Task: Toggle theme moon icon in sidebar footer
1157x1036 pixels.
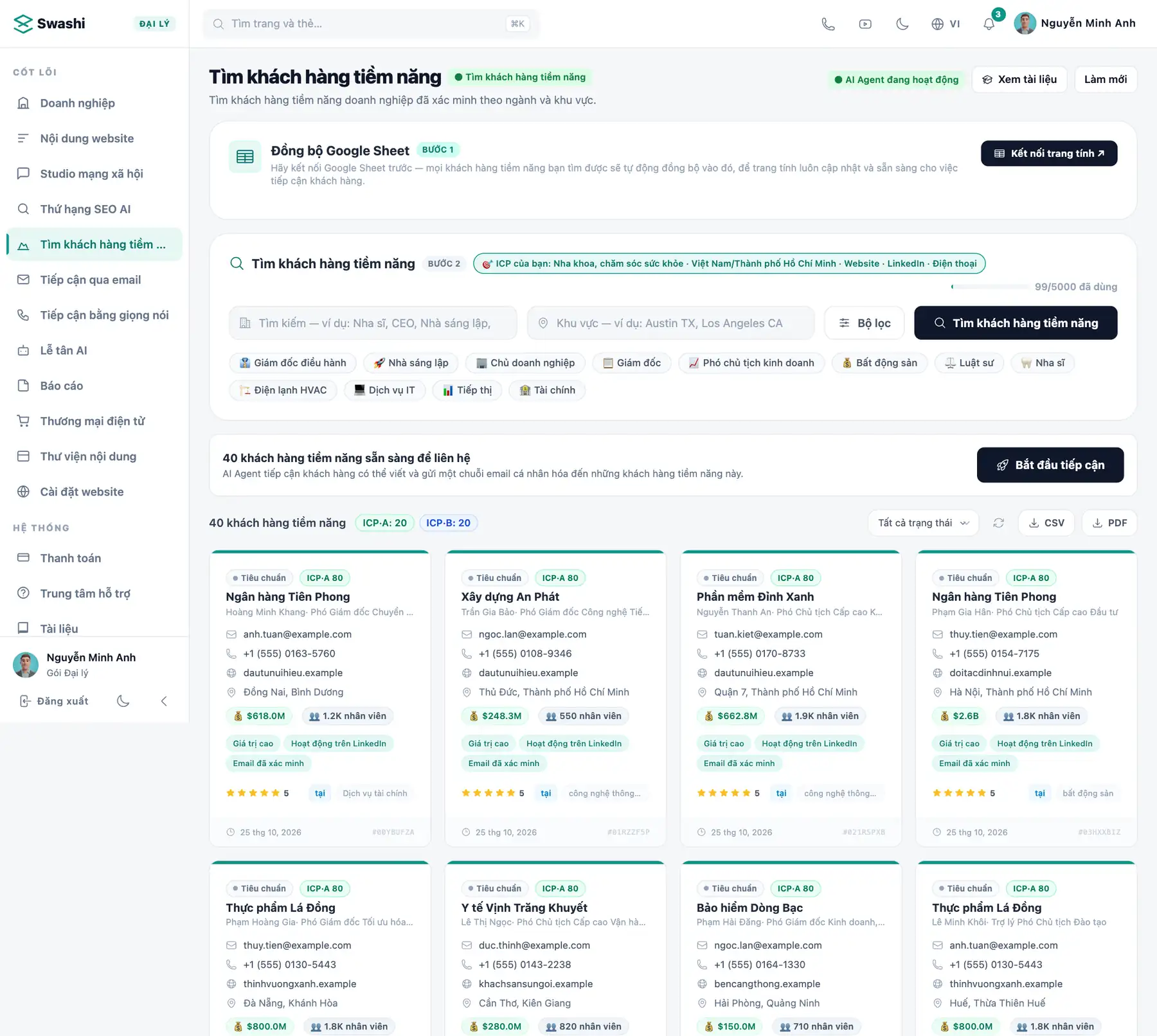Action: (x=123, y=701)
